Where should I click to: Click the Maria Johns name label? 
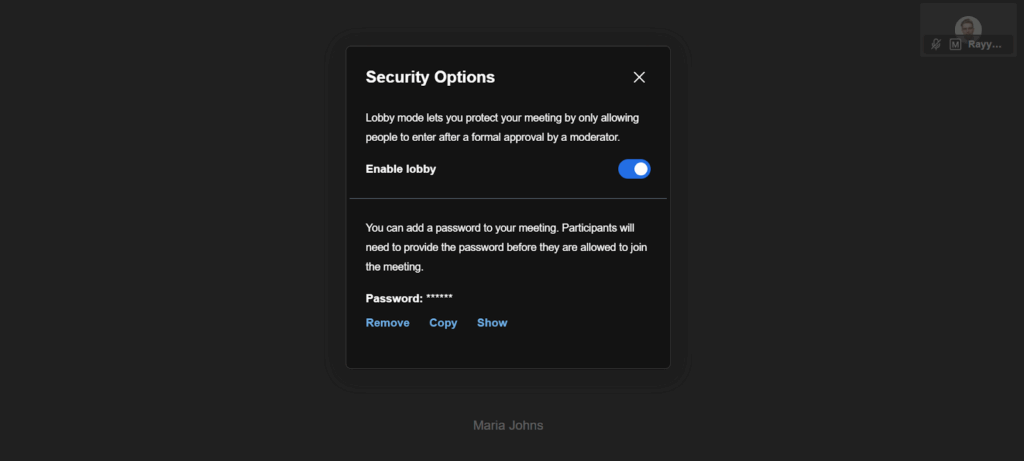(508, 425)
